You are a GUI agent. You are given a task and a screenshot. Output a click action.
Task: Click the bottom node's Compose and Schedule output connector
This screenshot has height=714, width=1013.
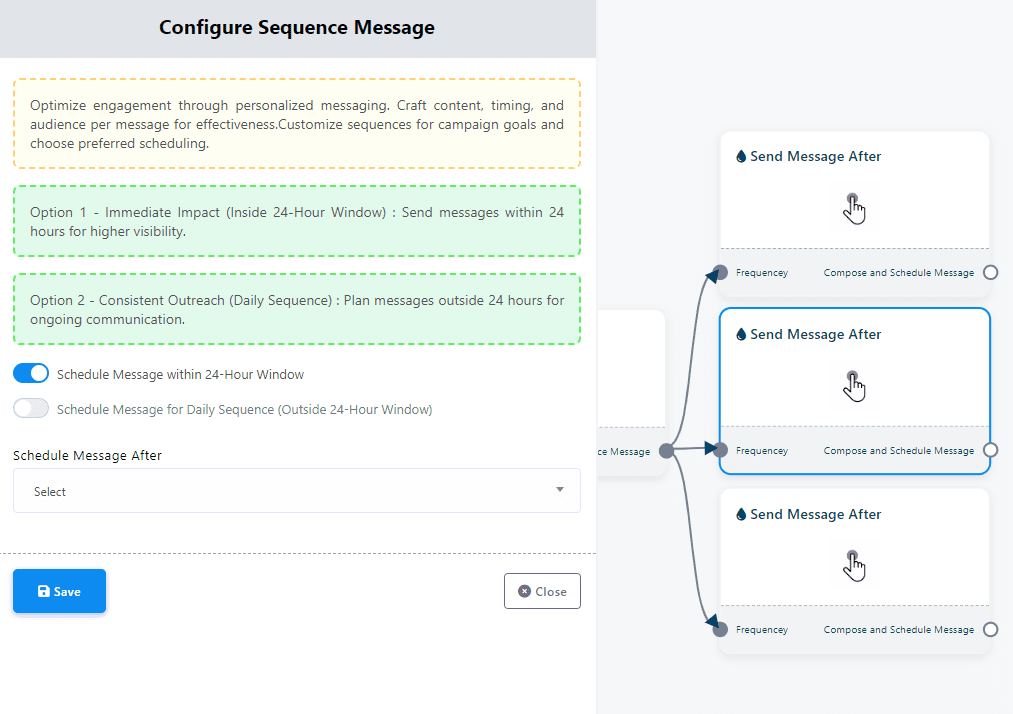(990, 630)
